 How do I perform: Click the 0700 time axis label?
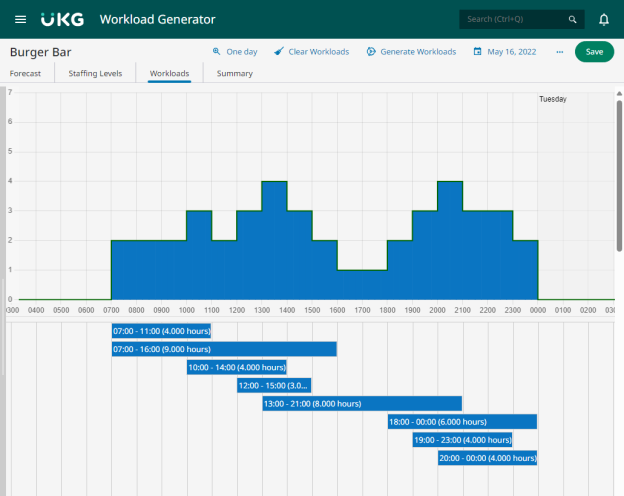tap(111, 310)
